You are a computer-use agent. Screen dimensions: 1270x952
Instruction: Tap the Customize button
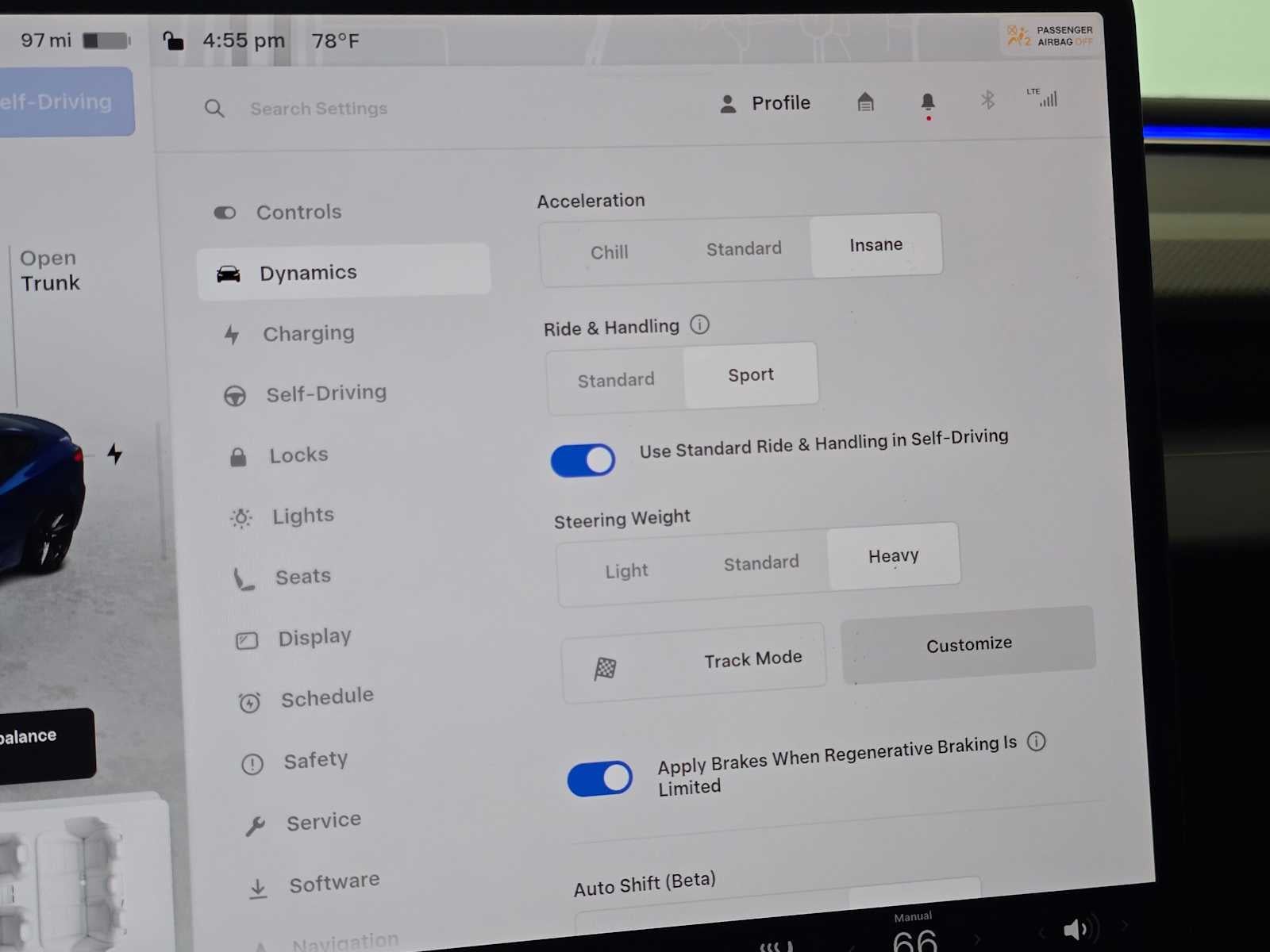pyautogui.click(x=968, y=644)
